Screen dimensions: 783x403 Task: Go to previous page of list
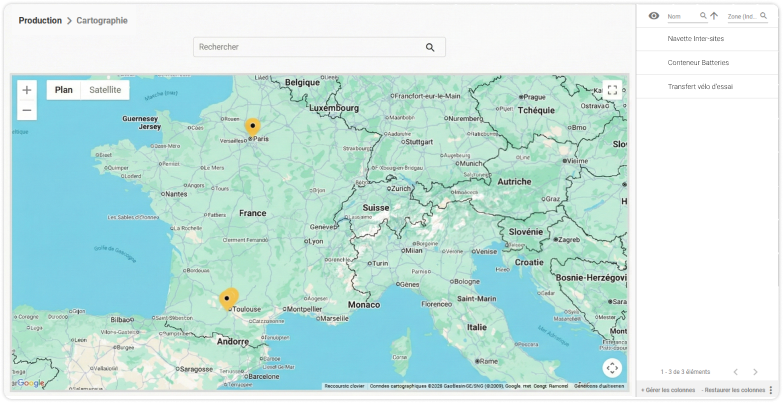pyautogui.click(x=736, y=372)
